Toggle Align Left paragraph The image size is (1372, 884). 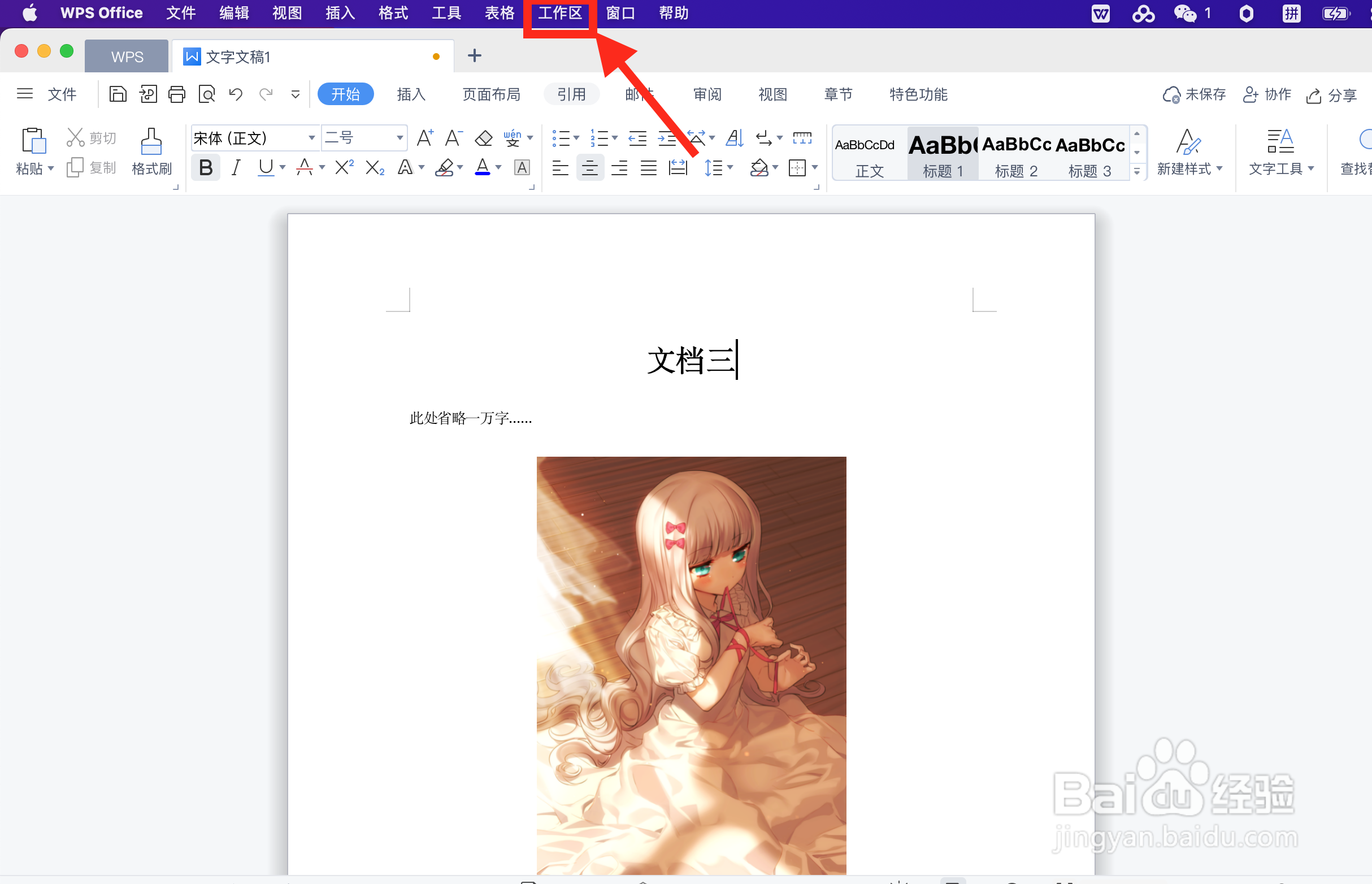[x=560, y=168]
